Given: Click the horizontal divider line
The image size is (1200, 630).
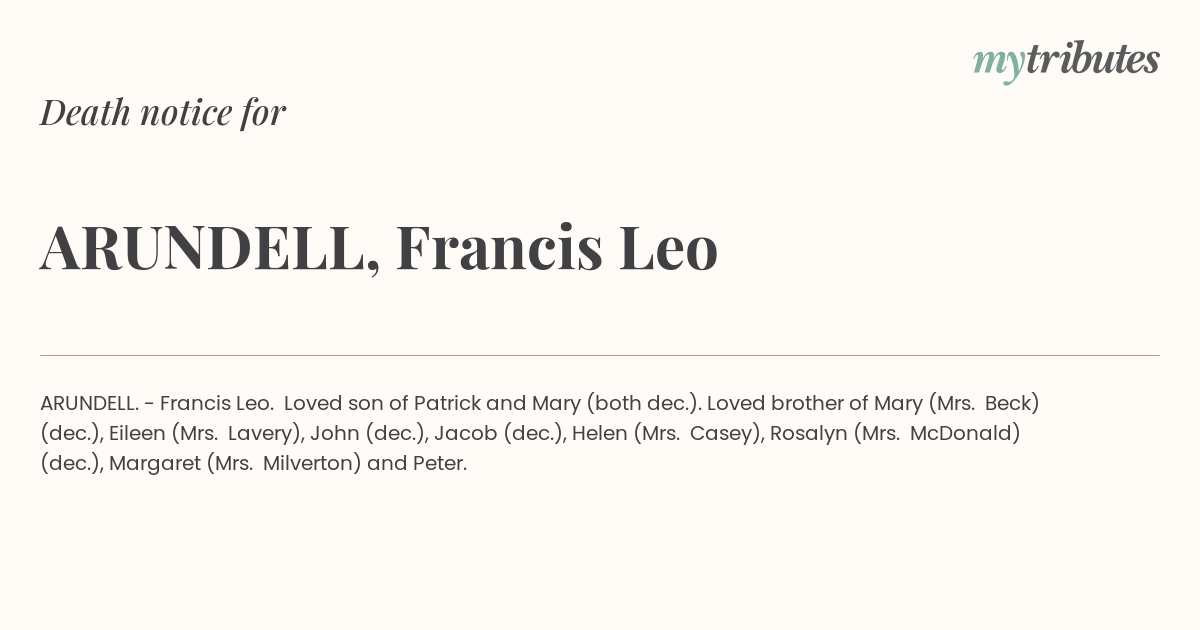Looking at the screenshot, I should pyautogui.click(x=600, y=355).
